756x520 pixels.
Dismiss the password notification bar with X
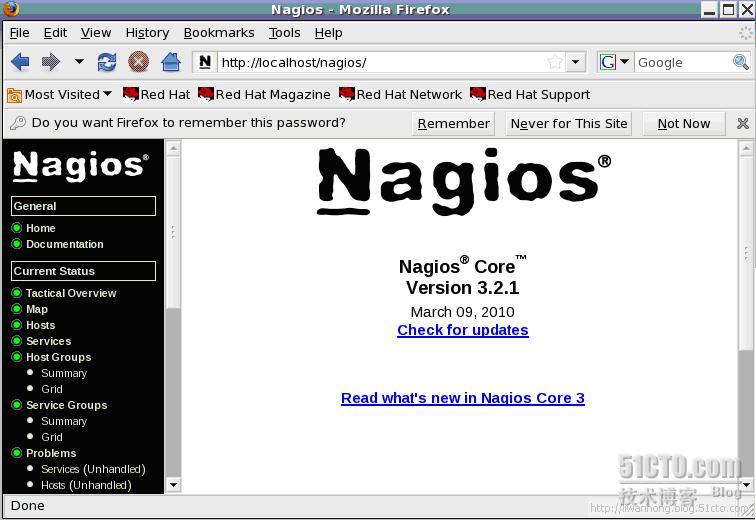tap(742, 123)
